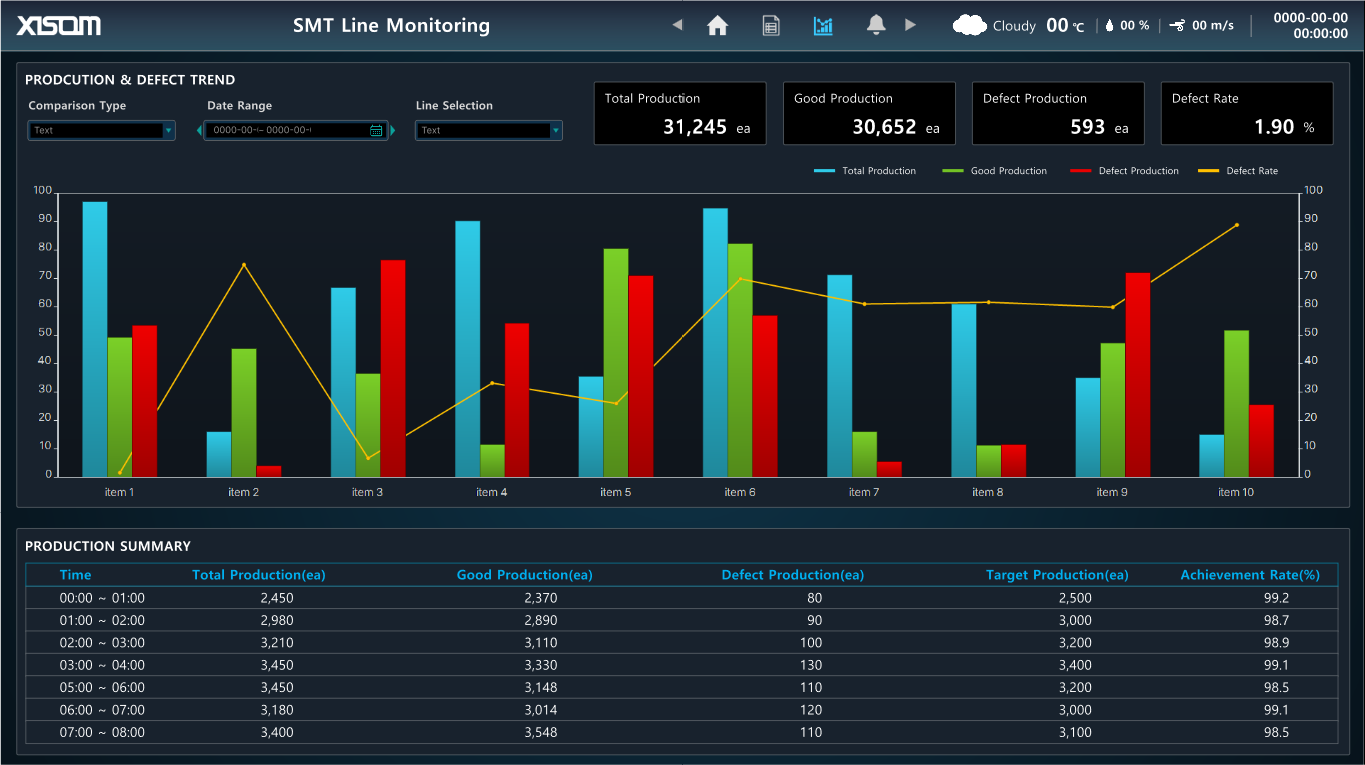Screen dimensions: 1365x765
Task: Click item 3 defect production red bar
Action: (393, 368)
